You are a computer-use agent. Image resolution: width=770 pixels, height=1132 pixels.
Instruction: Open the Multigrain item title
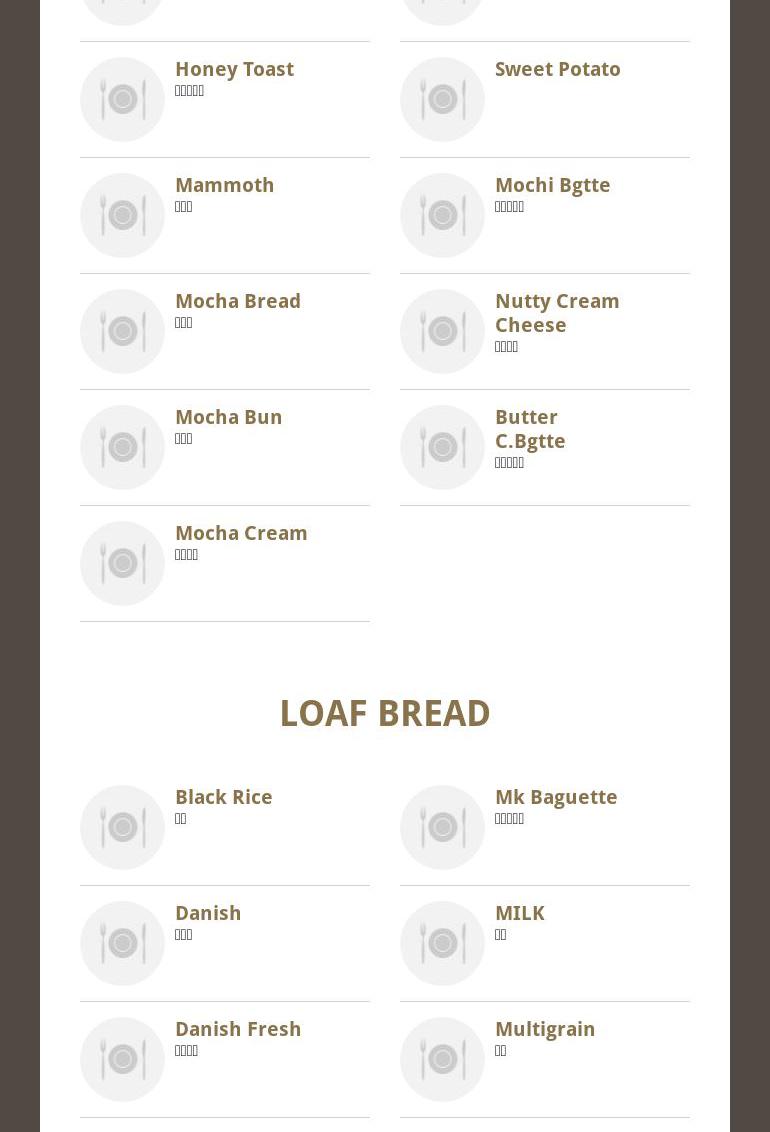pyautogui.click(x=544, y=1029)
